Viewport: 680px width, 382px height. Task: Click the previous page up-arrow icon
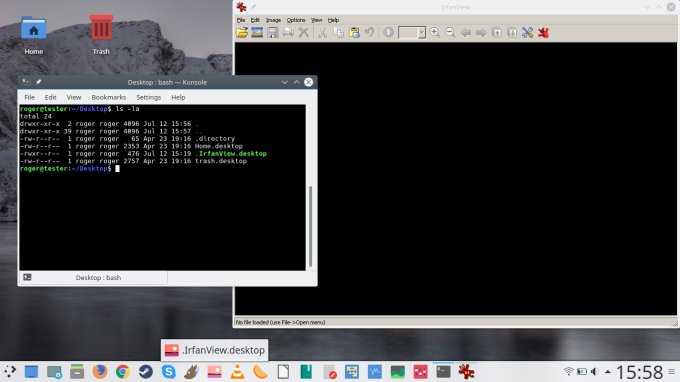click(497, 33)
